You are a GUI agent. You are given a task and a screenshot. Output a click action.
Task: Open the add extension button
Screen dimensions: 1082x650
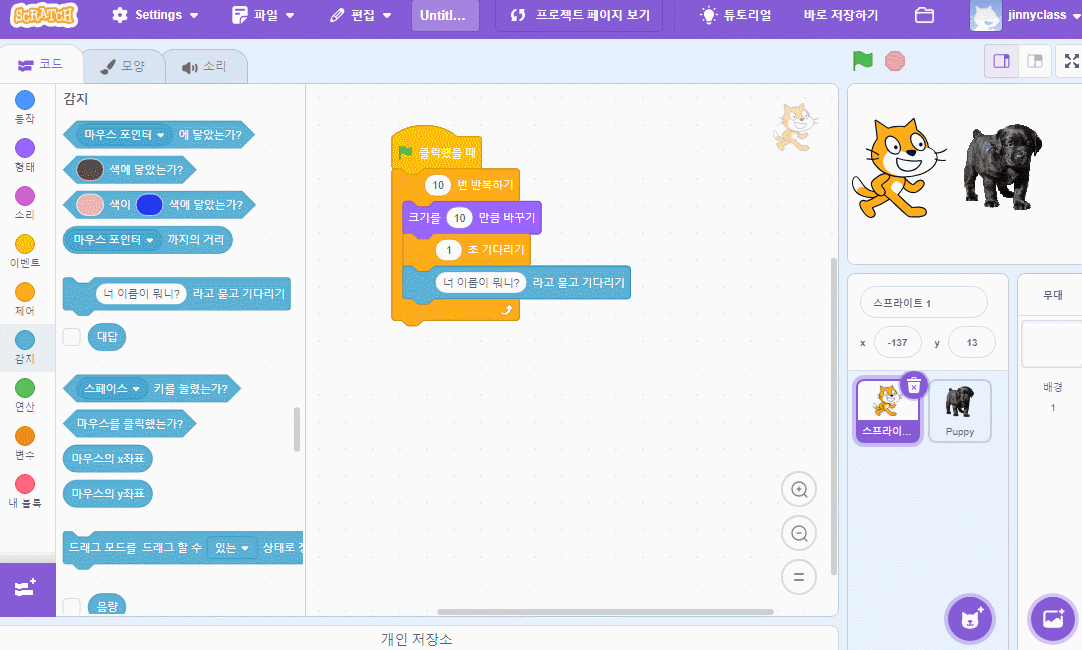pos(26,589)
